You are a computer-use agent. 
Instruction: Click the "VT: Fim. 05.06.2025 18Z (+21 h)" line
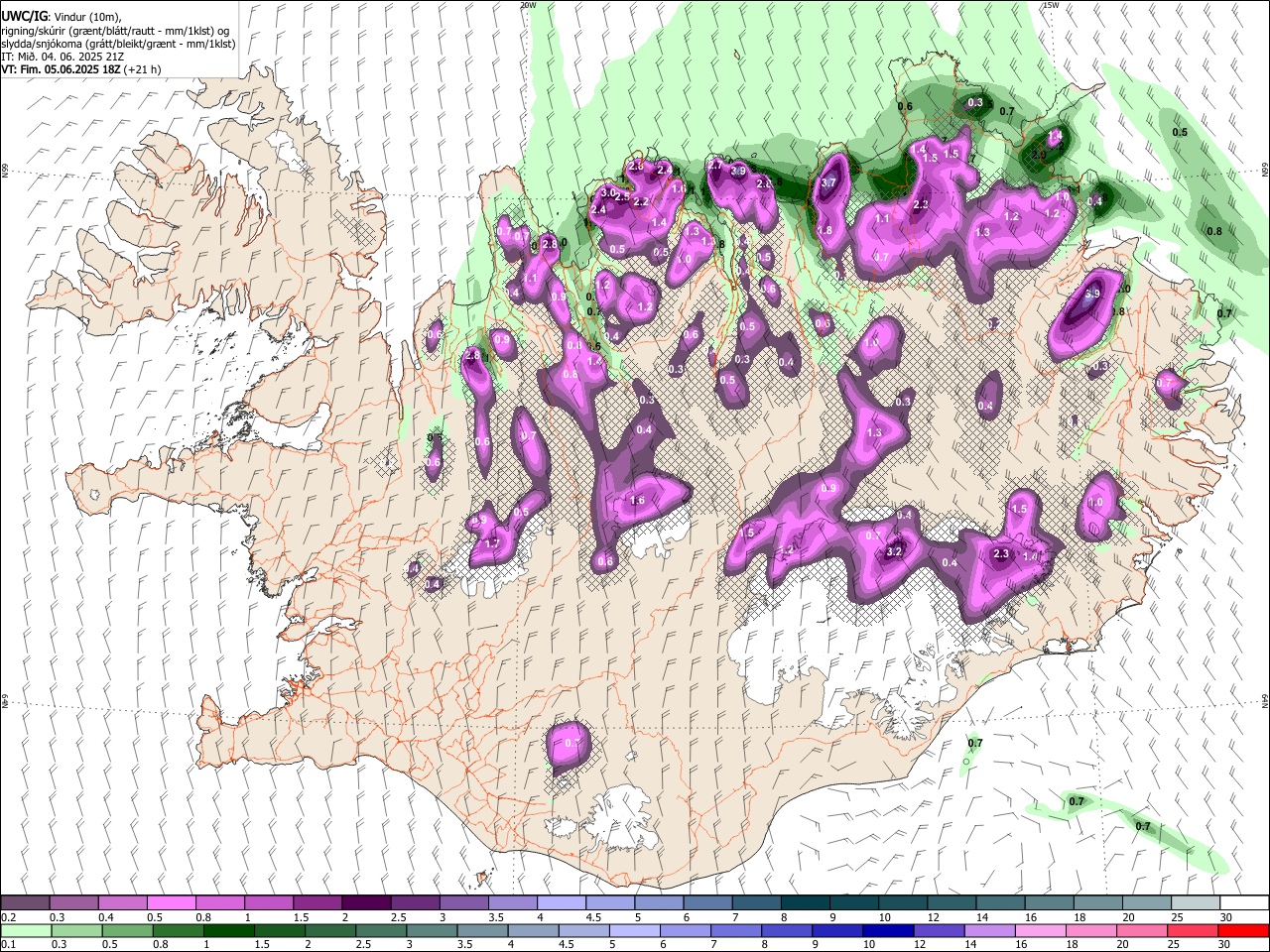(80, 69)
